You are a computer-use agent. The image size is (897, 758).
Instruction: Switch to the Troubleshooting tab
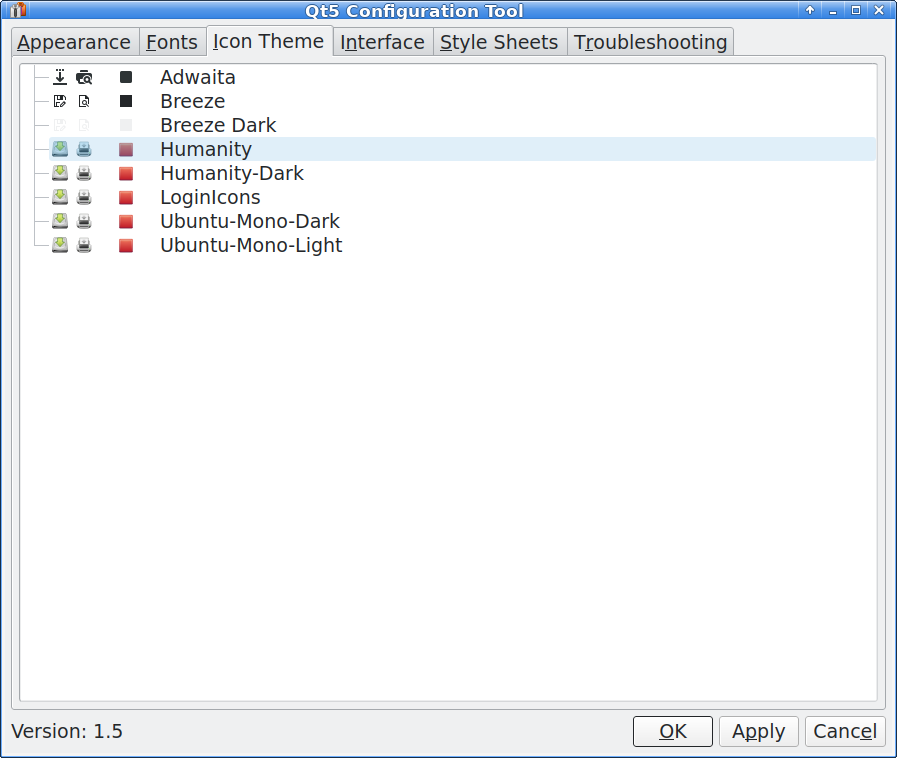pyautogui.click(x=650, y=42)
